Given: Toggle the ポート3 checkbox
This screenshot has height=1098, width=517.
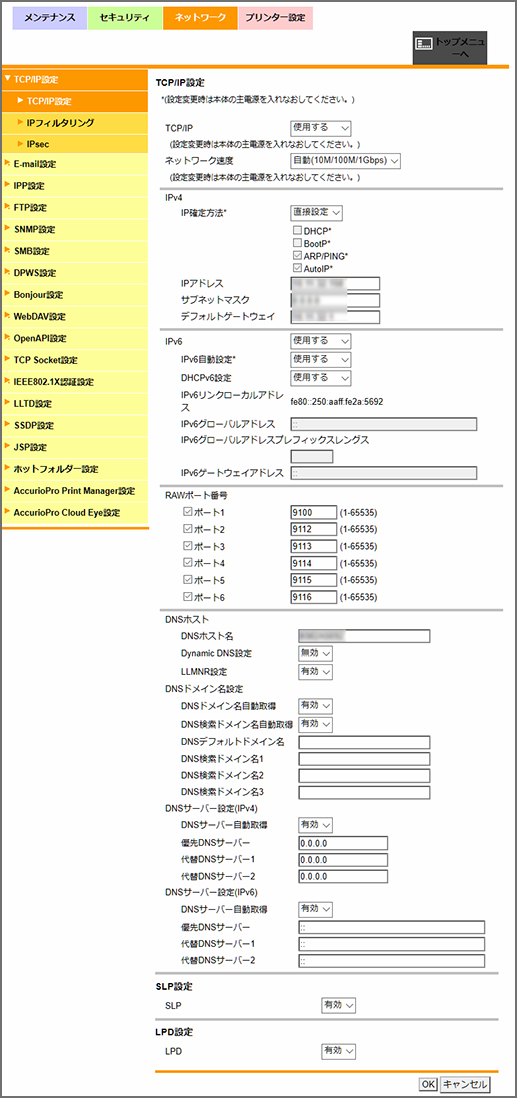Looking at the screenshot, I should click(x=186, y=546).
